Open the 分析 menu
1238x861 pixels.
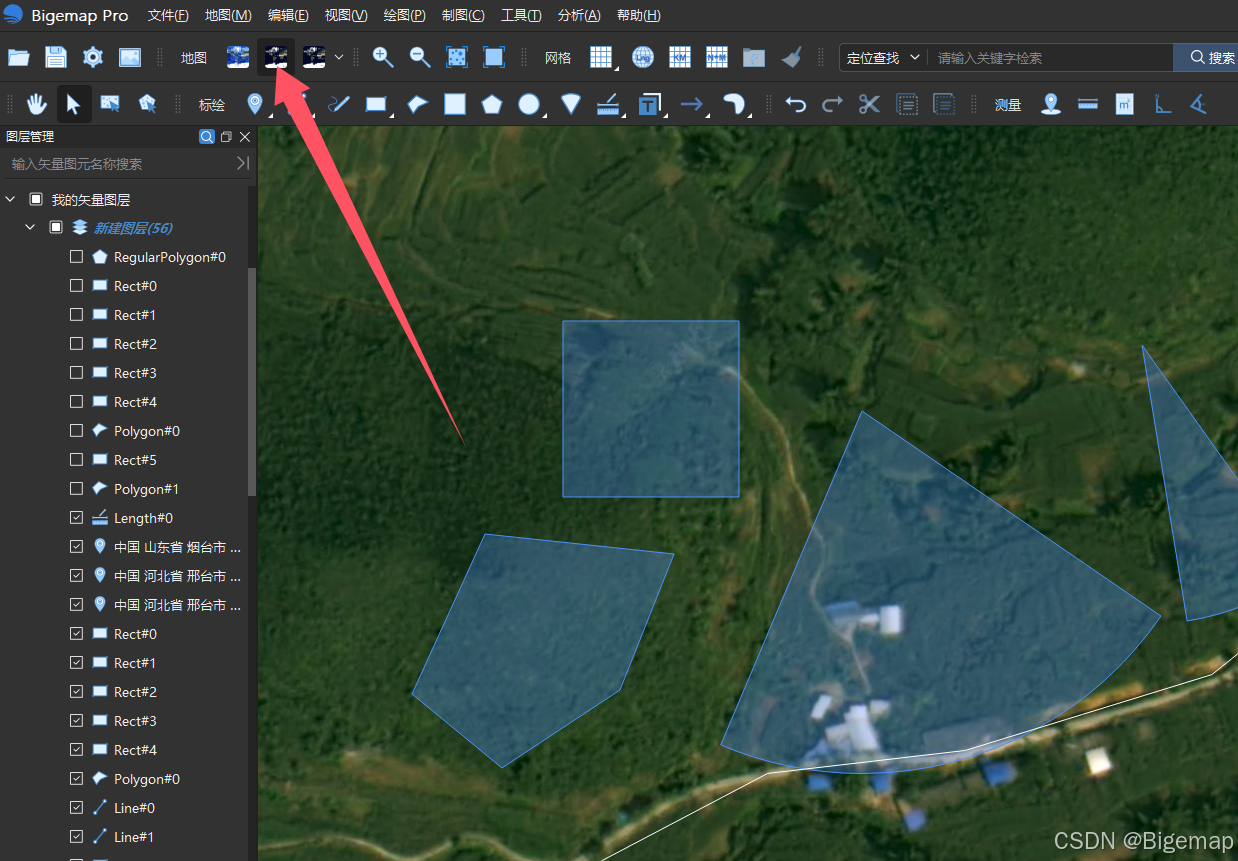[x=578, y=15]
